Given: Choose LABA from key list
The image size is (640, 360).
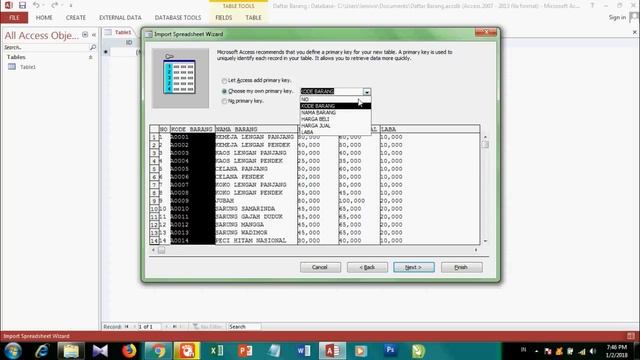Looking at the screenshot, I should coord(336,132).
